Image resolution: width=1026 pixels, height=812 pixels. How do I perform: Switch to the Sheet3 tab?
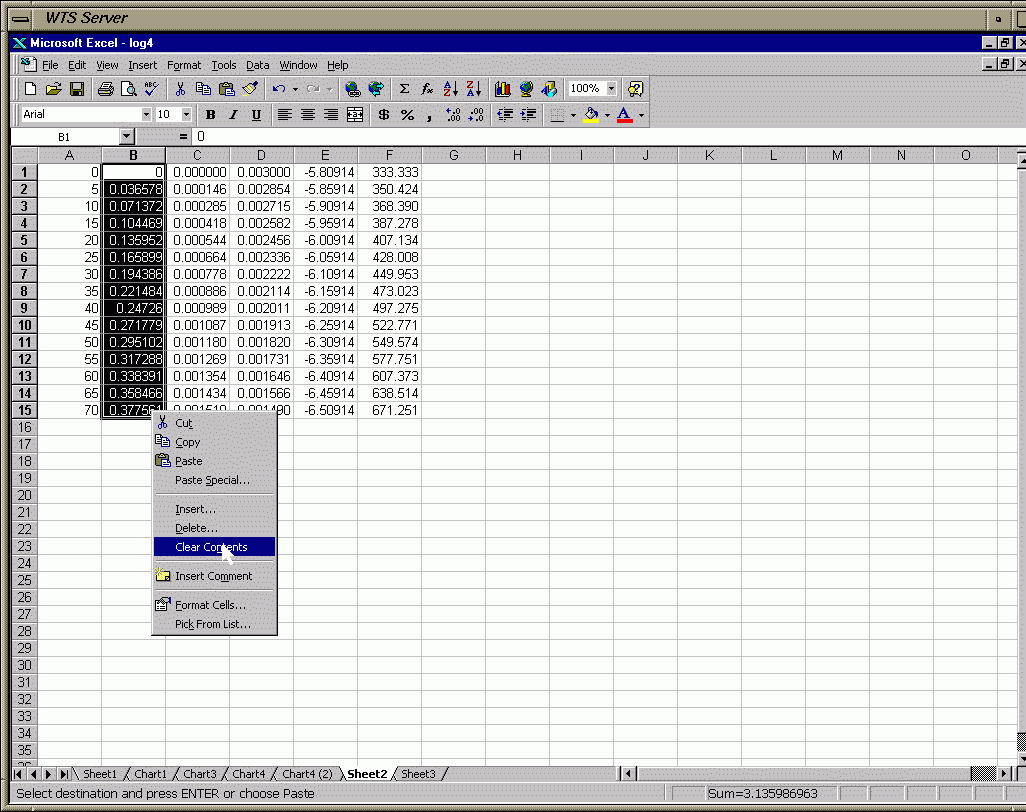point(418,774)
